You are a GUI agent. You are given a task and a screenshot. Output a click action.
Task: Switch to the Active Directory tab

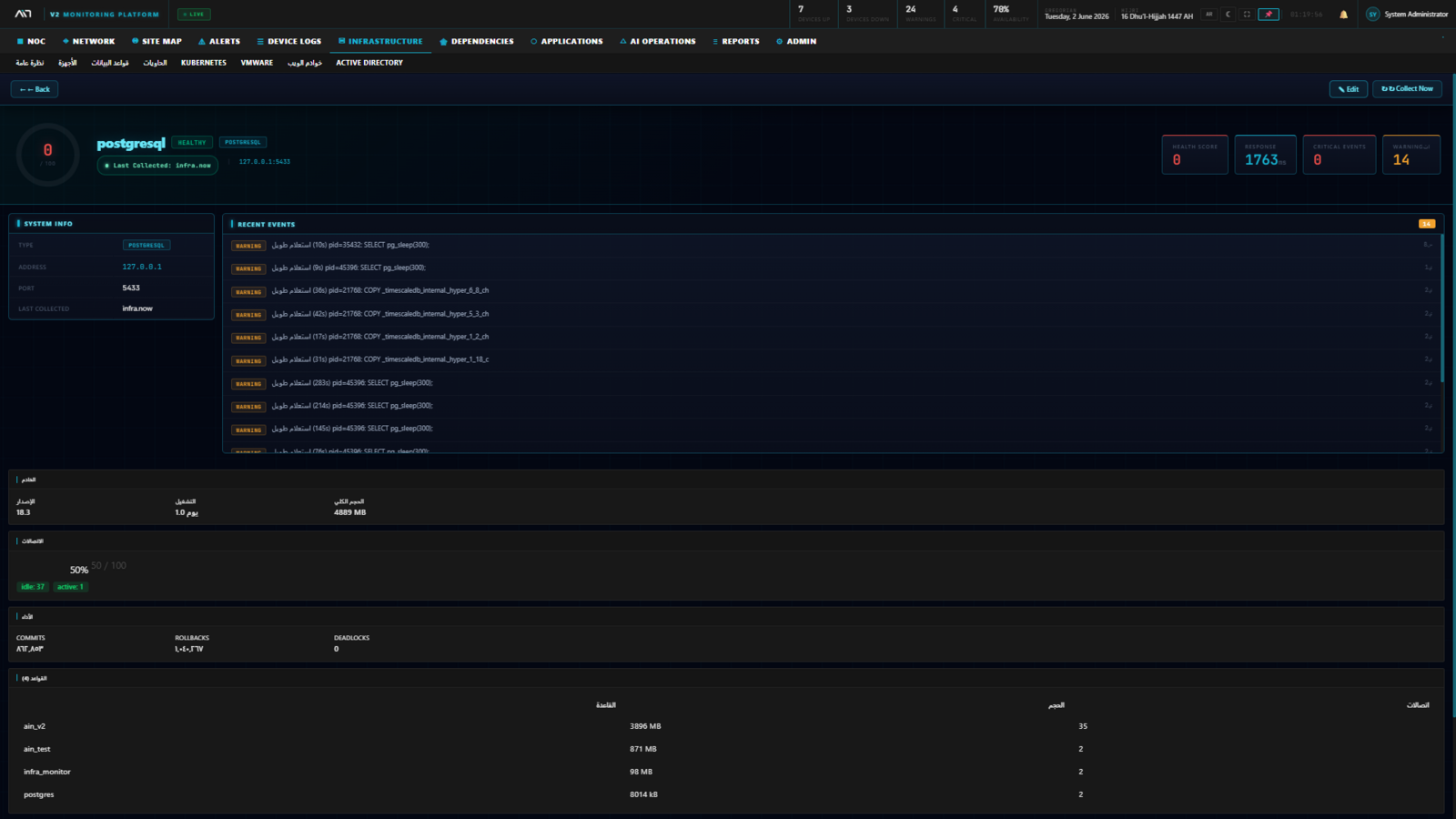coord(369,63)
